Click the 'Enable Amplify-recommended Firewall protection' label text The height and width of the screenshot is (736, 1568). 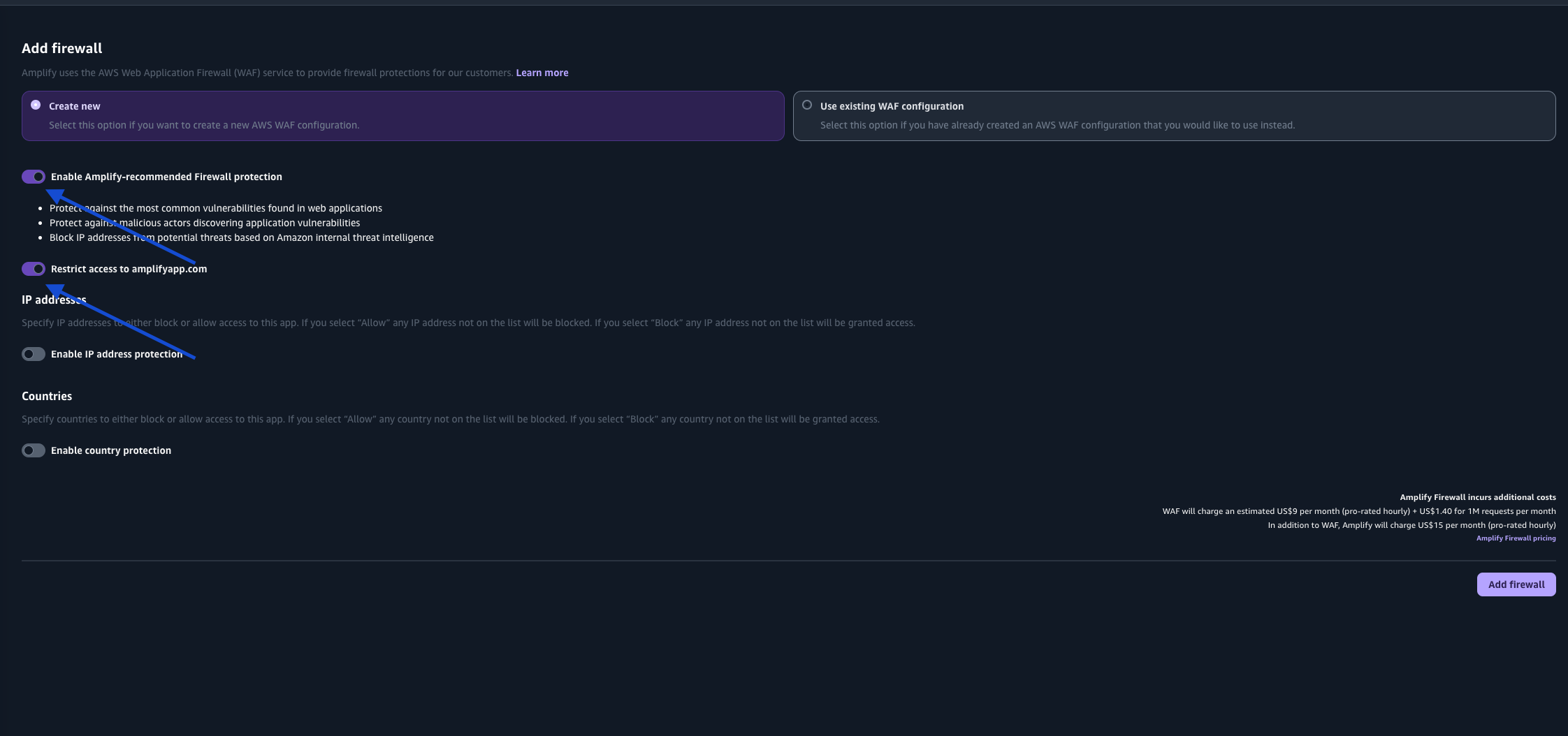[x=166, y=177]
